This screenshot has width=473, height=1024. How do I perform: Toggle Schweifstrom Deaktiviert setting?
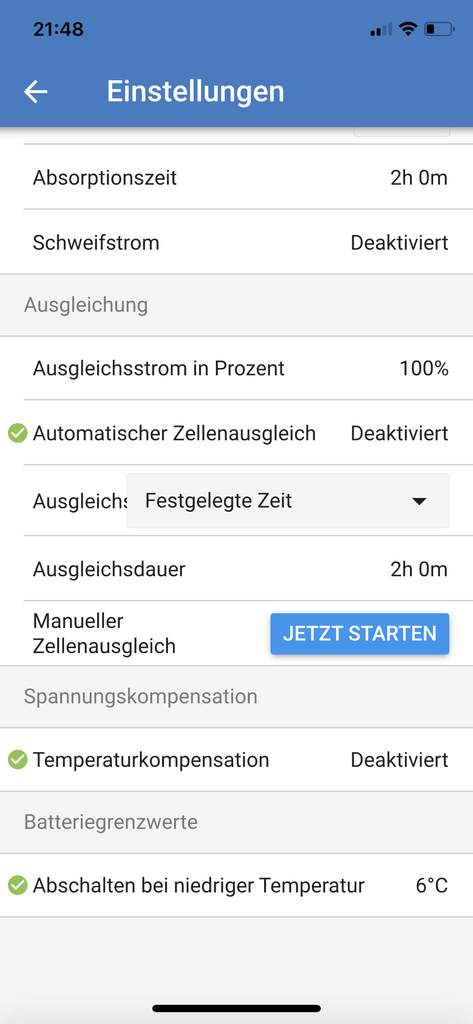[400, 243]
